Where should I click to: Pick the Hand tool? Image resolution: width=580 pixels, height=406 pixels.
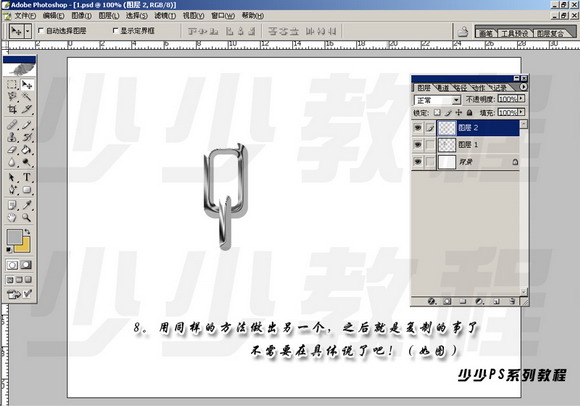click(12, 217)
